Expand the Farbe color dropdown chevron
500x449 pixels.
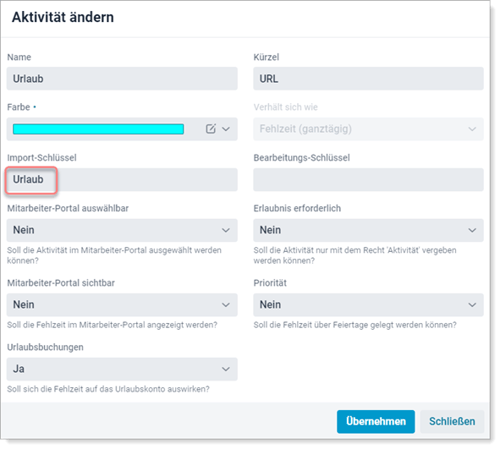(x=226, y=129)
